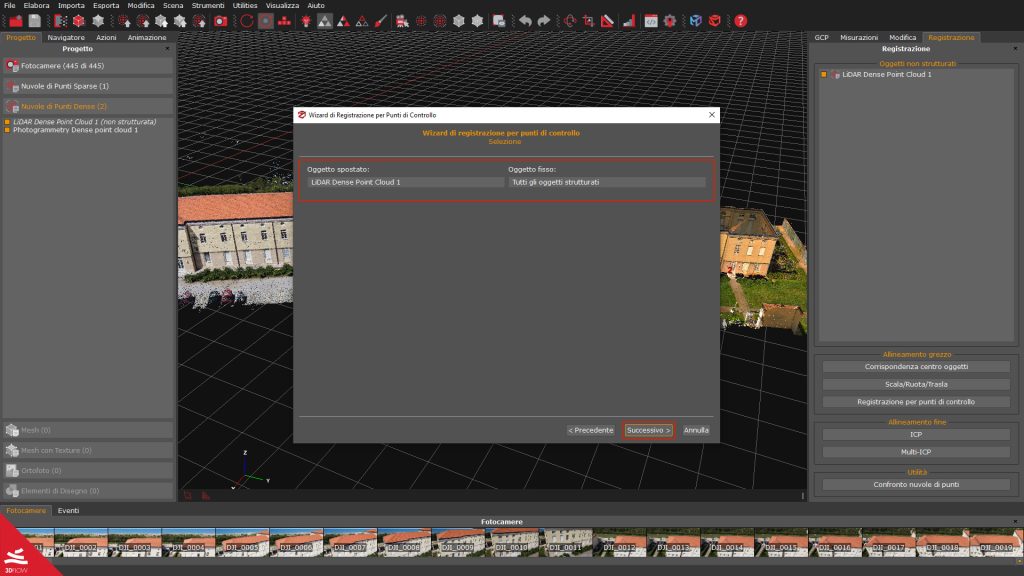This screenshot has width=1024, height=576.
Task: Close the Registrazione side panel
Action: pyautogui.click(x=1015, y=49)
